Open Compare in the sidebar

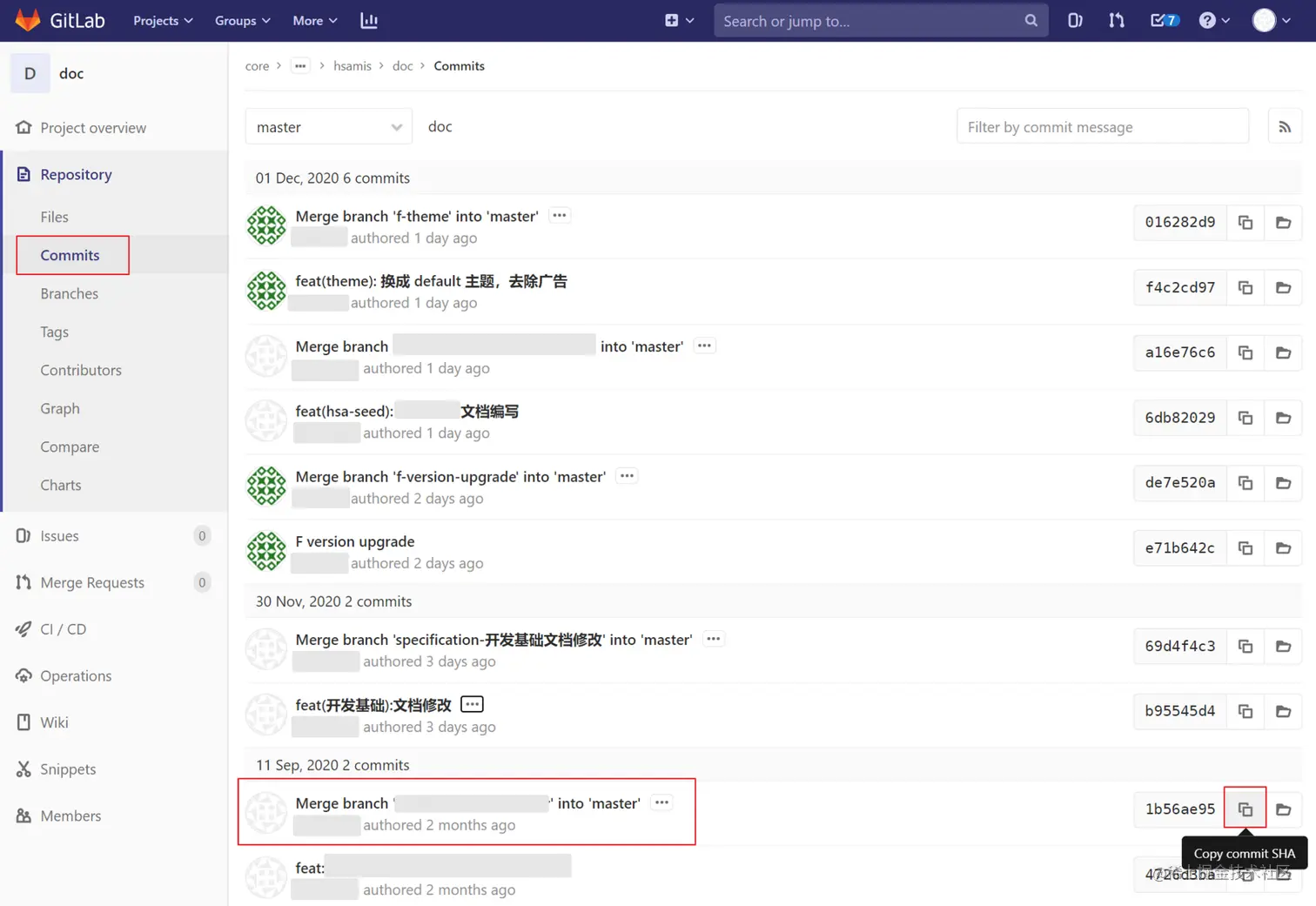(70, 447)
